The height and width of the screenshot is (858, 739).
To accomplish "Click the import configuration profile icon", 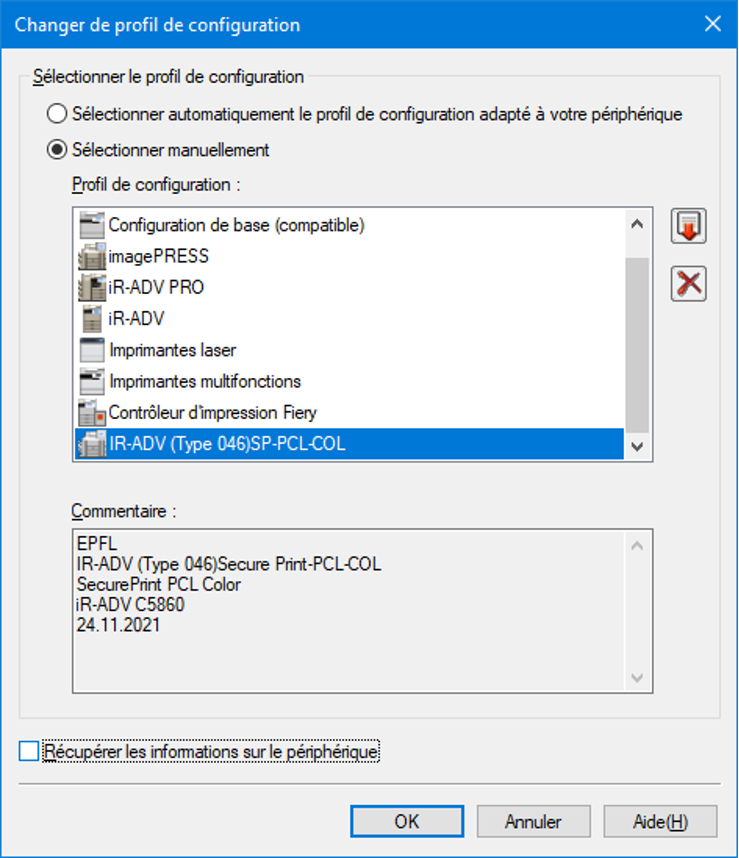I will (x=688, y=226).
